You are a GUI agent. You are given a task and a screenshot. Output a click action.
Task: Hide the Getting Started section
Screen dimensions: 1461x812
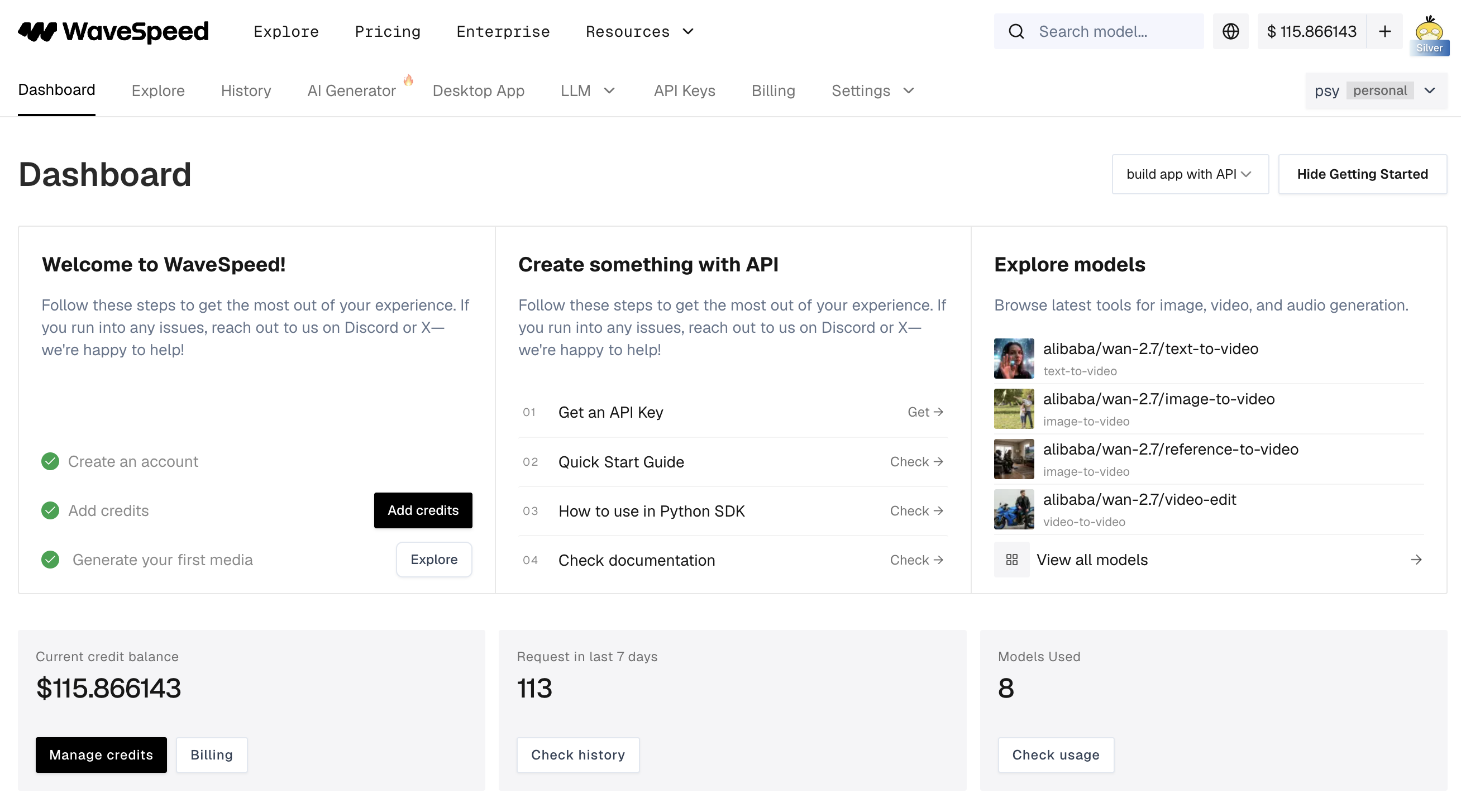click(1362, 174)
